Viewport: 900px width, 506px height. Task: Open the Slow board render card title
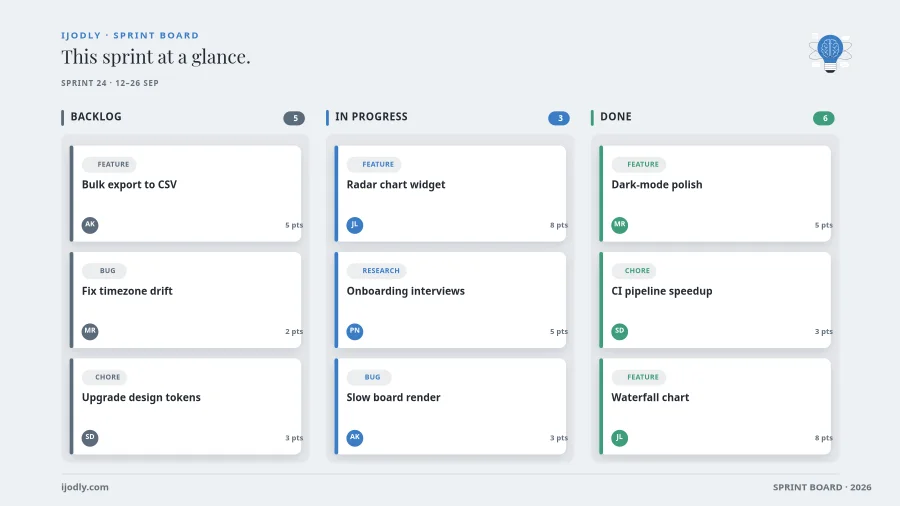[x=393, y=397]
